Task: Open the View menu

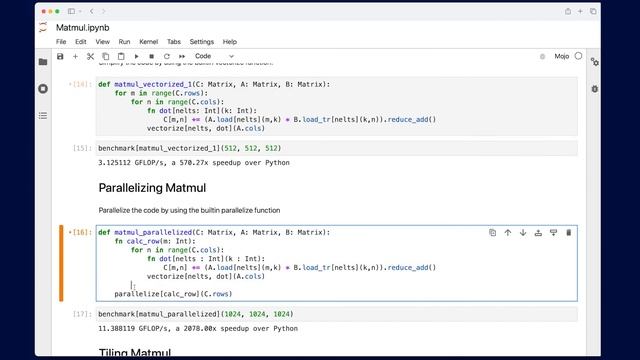Action: 102,42
